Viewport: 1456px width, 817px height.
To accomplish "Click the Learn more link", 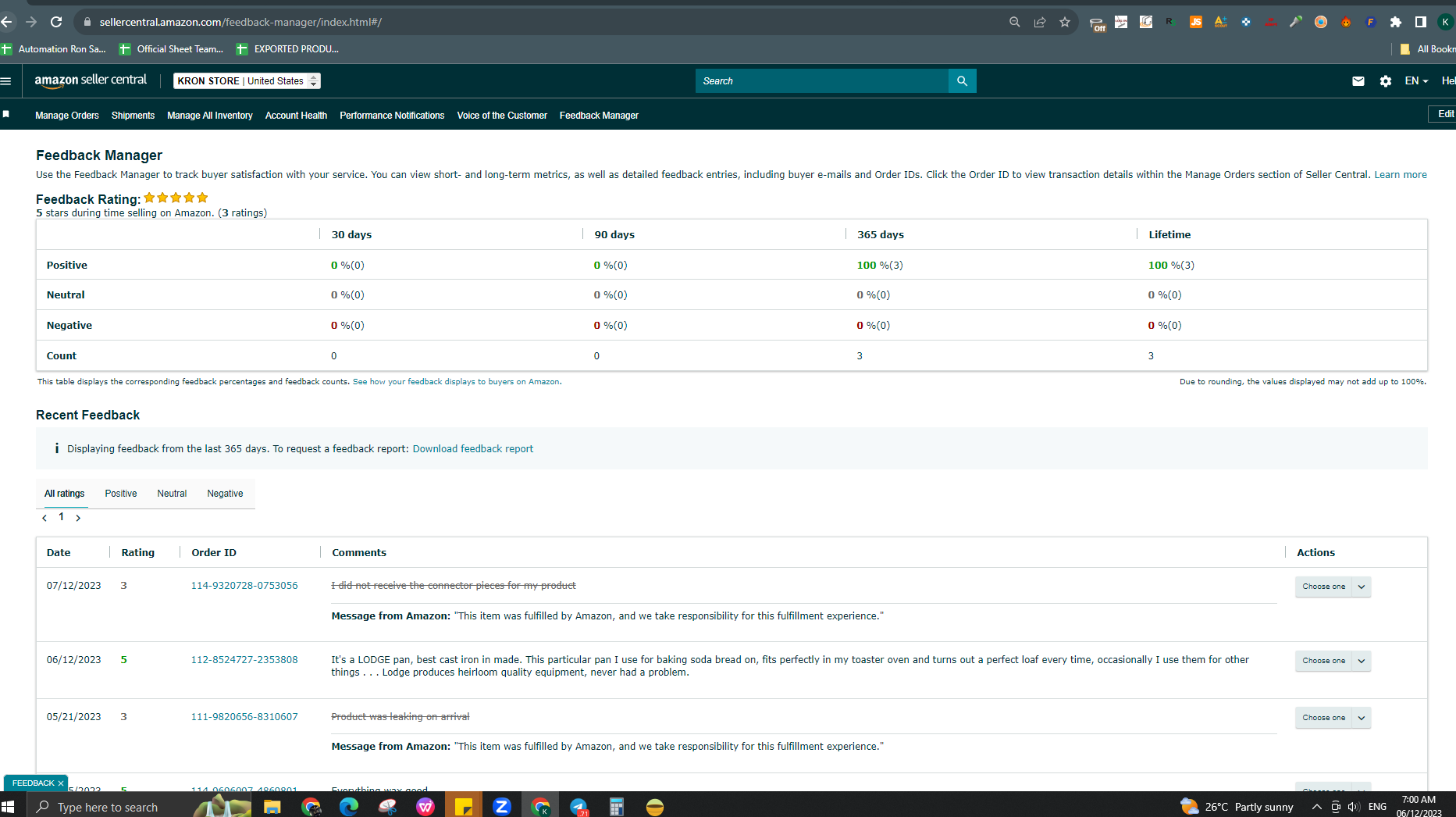I will [x=1401, y=175].
